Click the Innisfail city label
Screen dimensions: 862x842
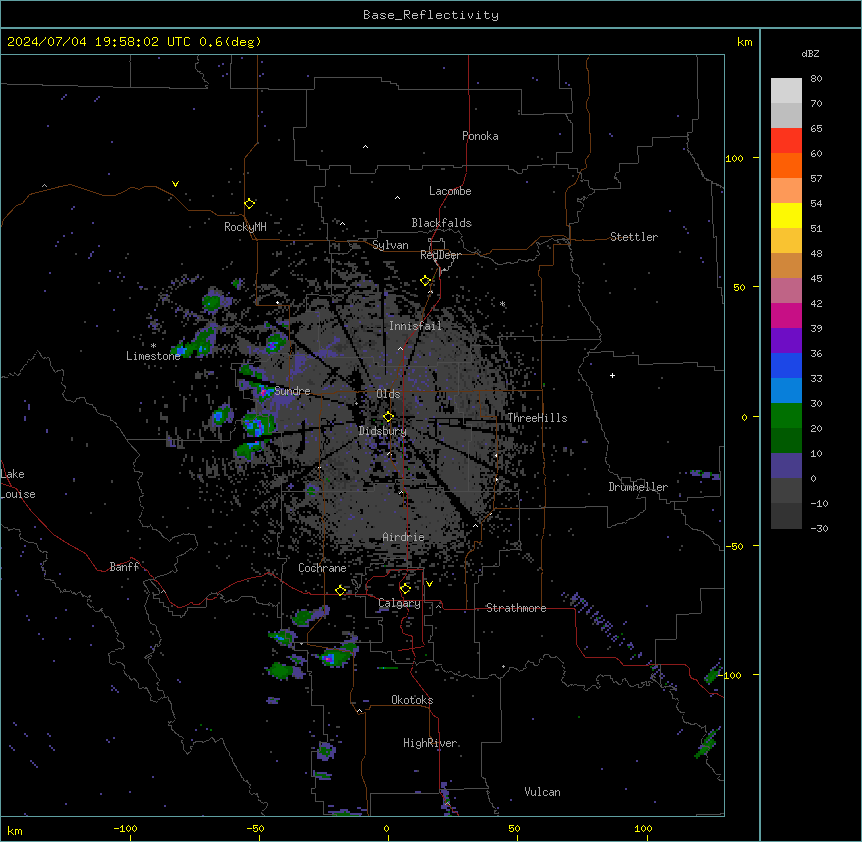coord(415,326)
